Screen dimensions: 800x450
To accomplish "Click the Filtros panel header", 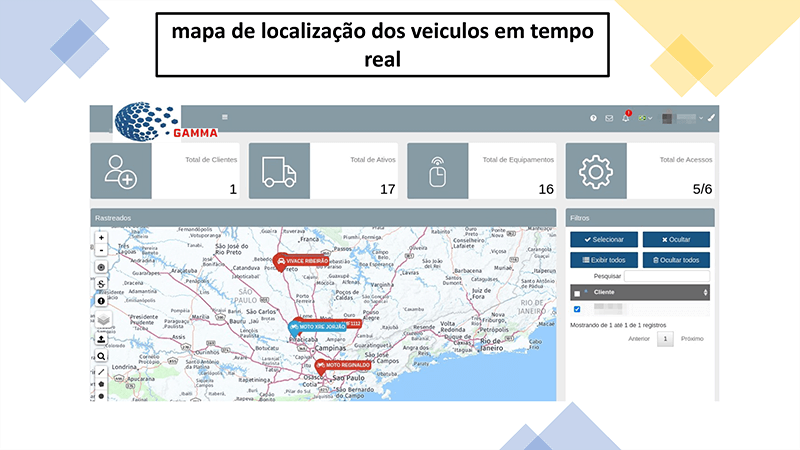I will pos(640,218).
